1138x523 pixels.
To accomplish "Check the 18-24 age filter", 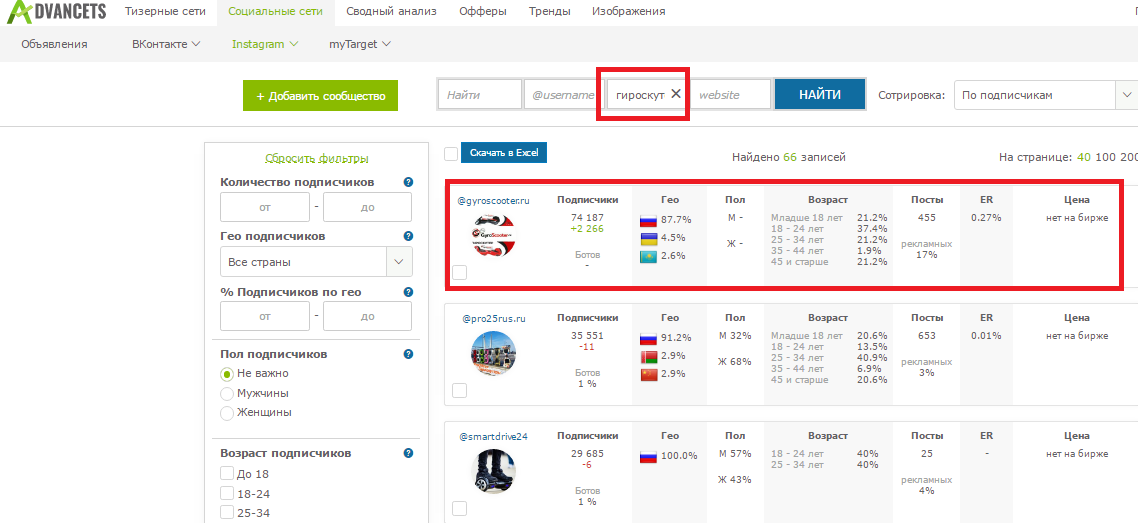I will pyautogui.click(x=226, y=493).
